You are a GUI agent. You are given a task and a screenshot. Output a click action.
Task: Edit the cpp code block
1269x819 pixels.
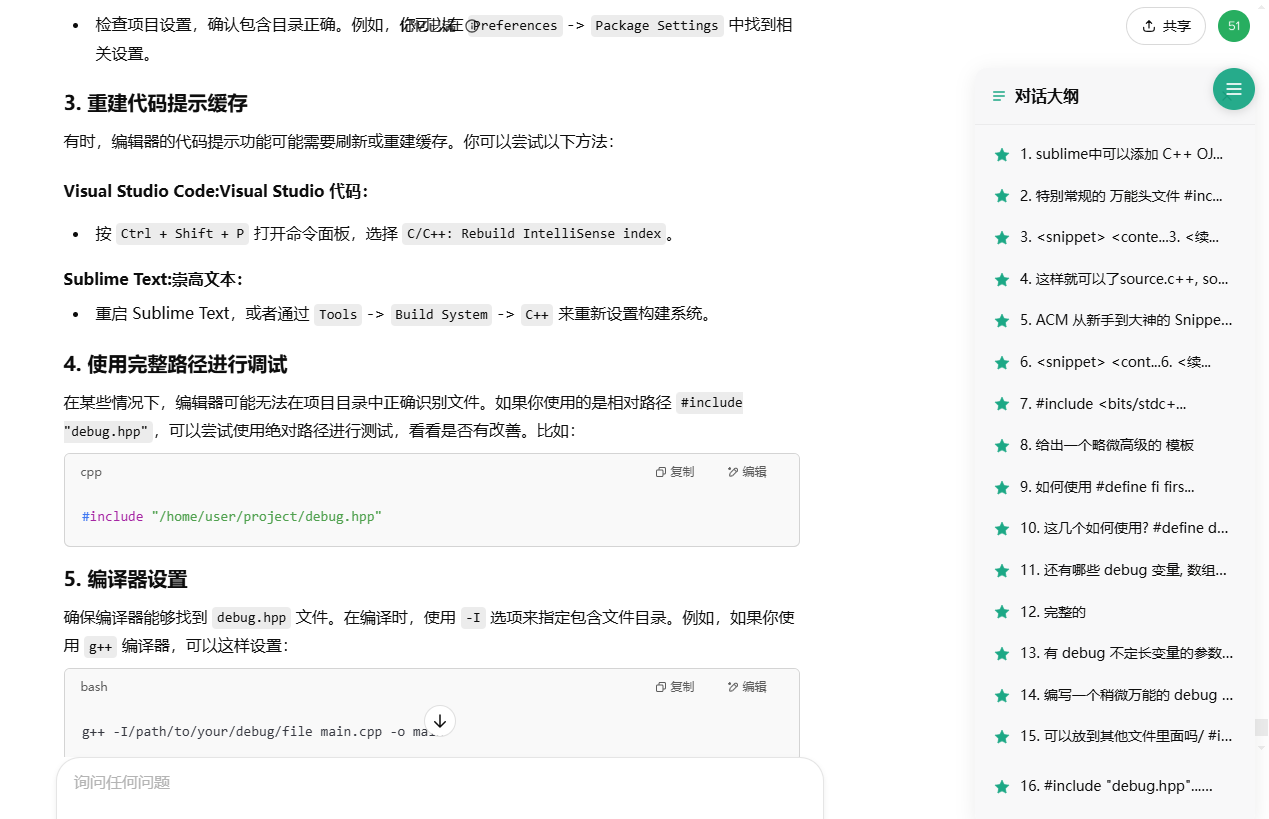click(747, 472)
